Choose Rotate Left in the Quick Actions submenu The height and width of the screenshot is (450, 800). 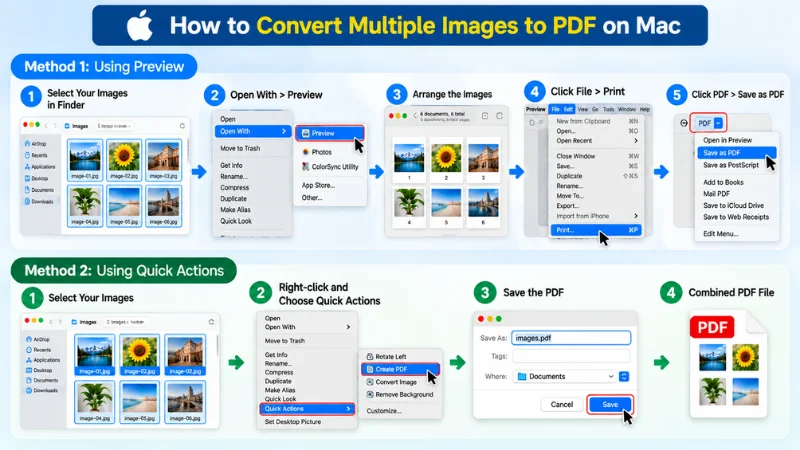coord(386,357)
